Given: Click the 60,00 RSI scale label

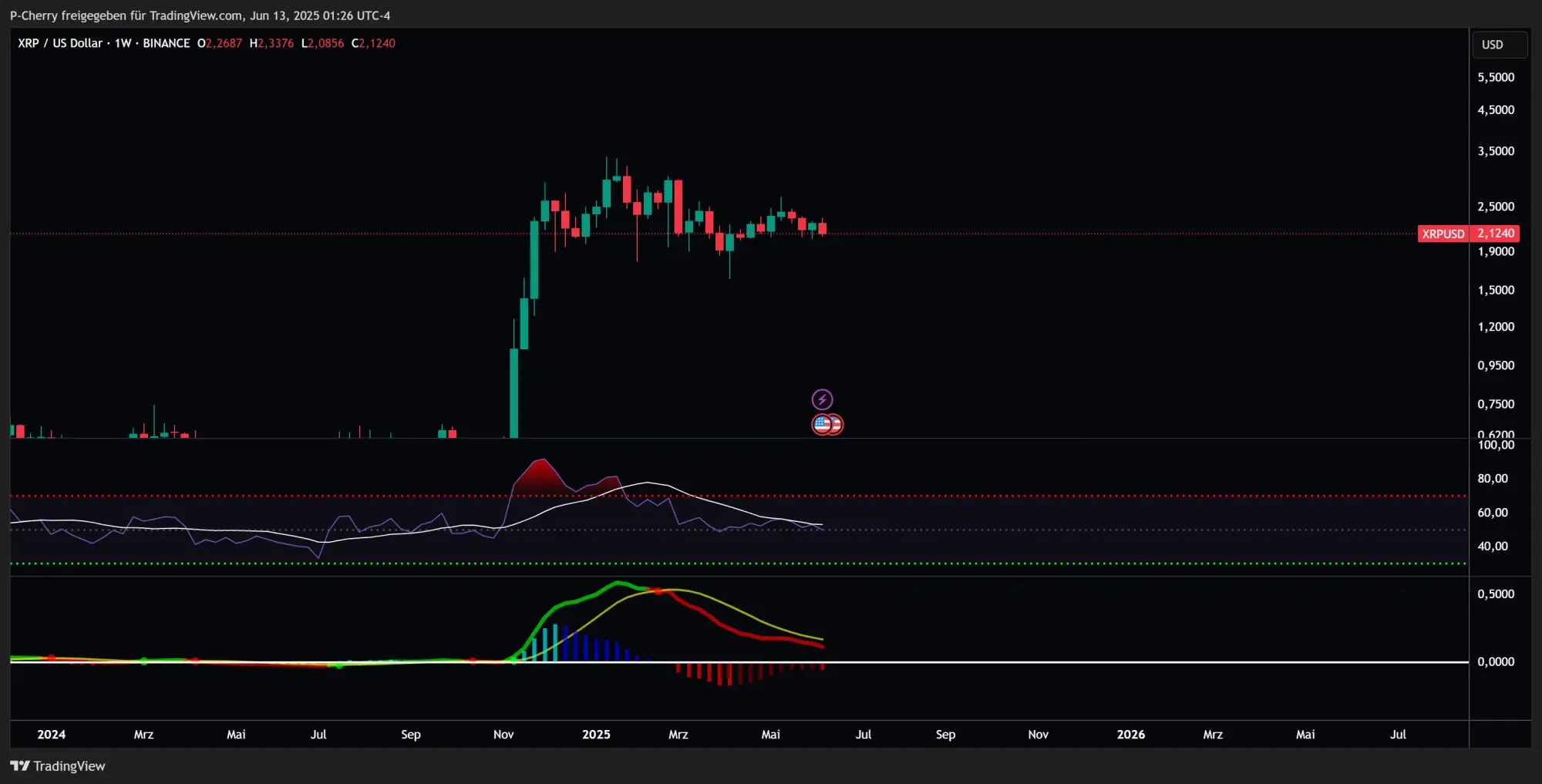Looking at the screenshot, I should point(1493,513).
